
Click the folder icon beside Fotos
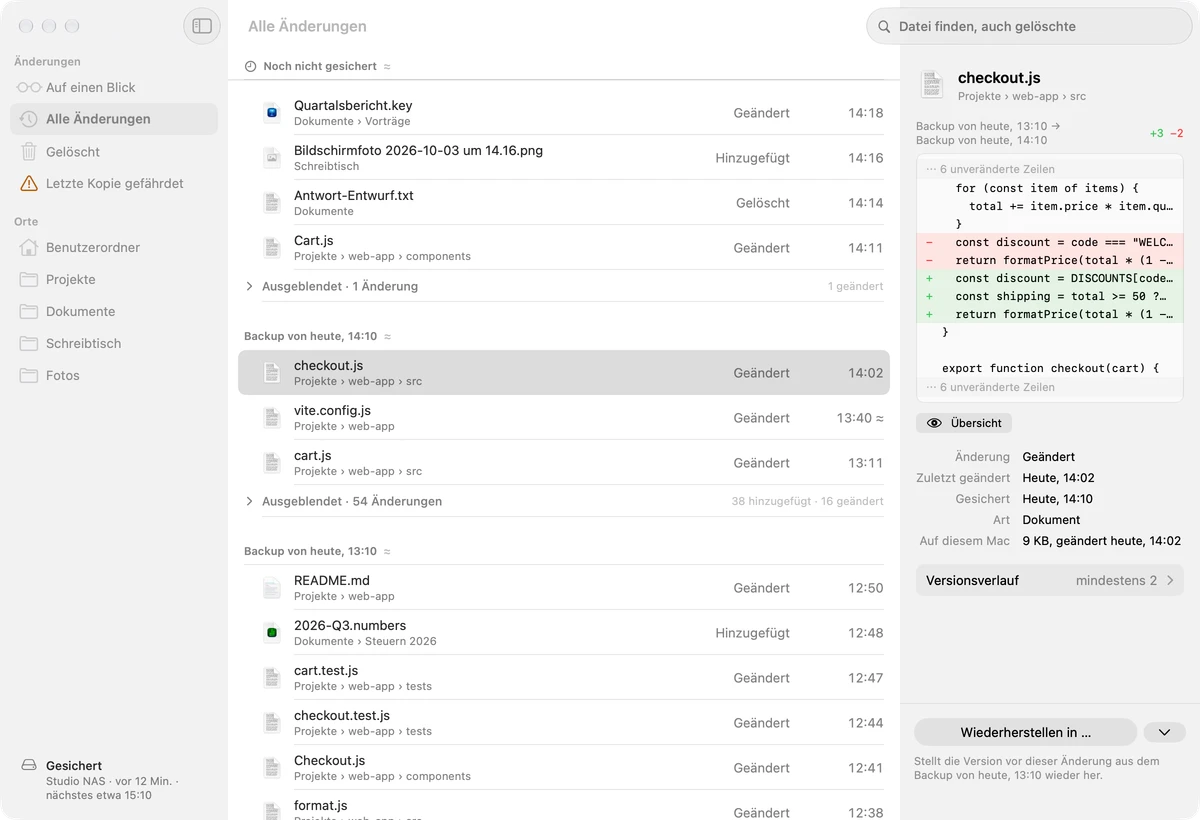click(29, 376)
